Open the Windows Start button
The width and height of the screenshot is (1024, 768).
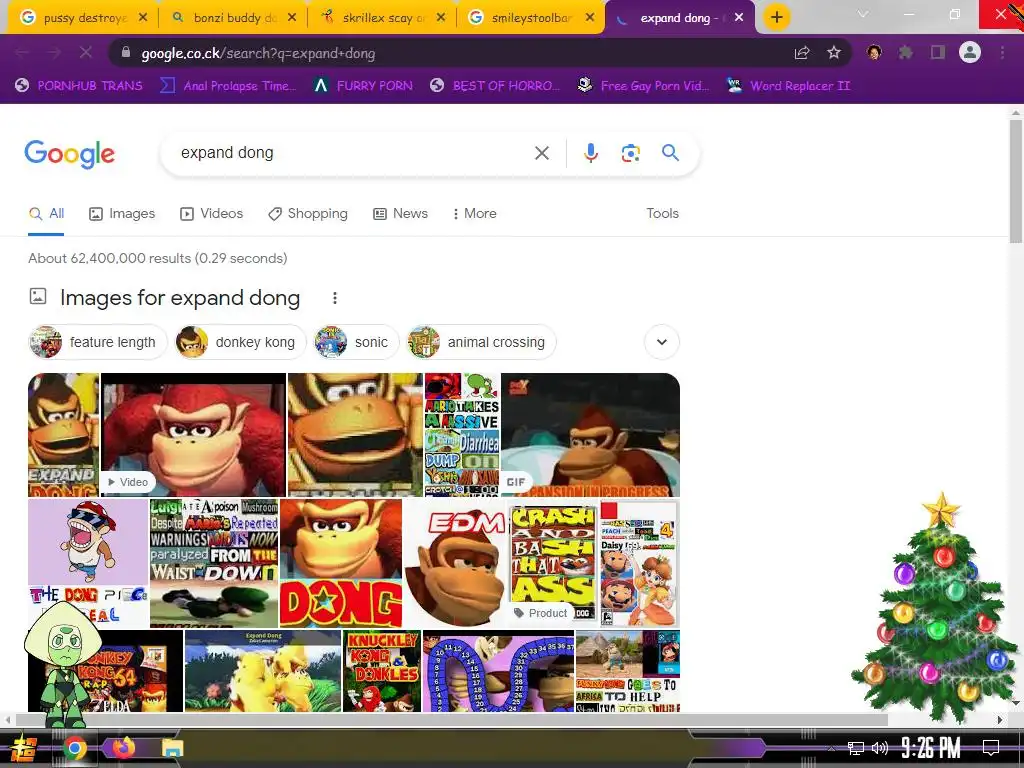pyautogui.click(x=23, y=748)
